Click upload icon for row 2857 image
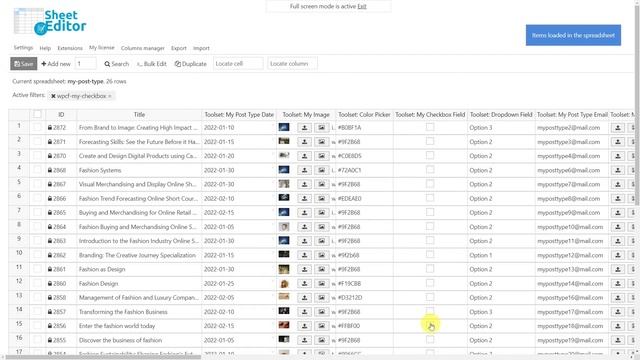Viewport: 640px width, 360px height. [304, 312]
